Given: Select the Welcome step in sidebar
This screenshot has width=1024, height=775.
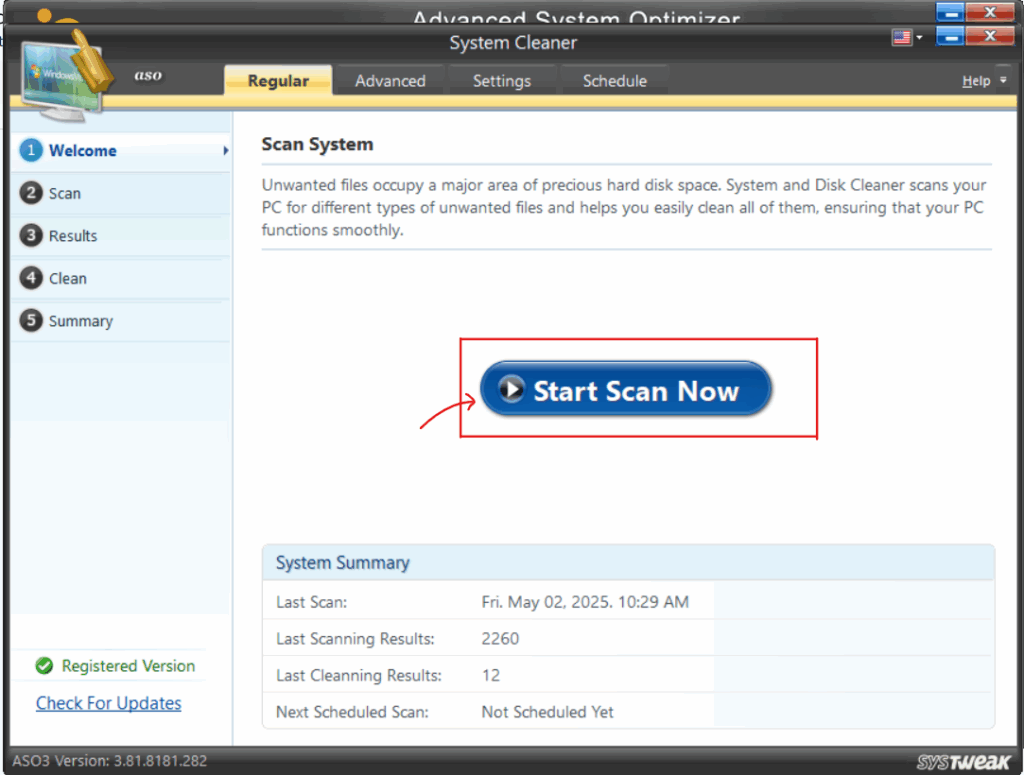Looking at the screenshot, I should (x=121, y=151).
